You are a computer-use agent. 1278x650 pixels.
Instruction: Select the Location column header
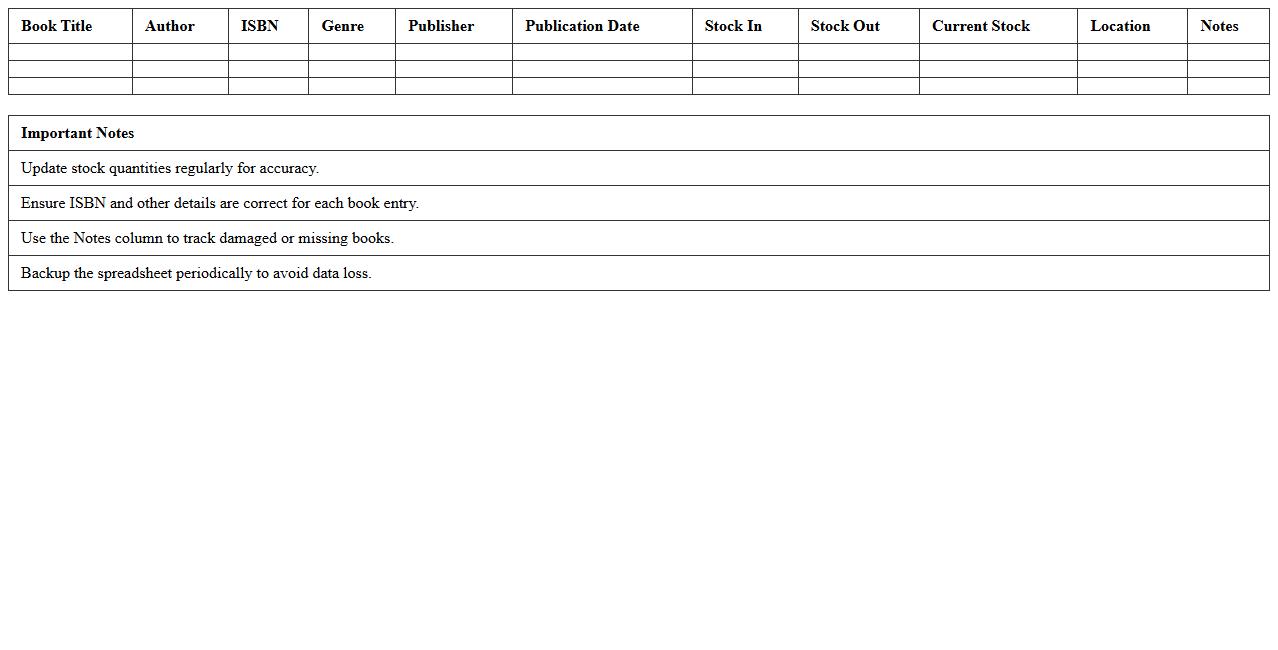tap(1120, 26)
